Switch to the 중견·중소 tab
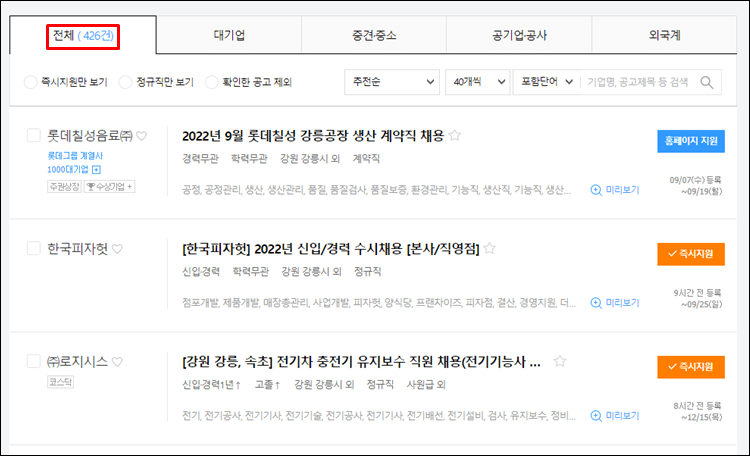This screenshot has height=456, width=750. pos(374,35)
